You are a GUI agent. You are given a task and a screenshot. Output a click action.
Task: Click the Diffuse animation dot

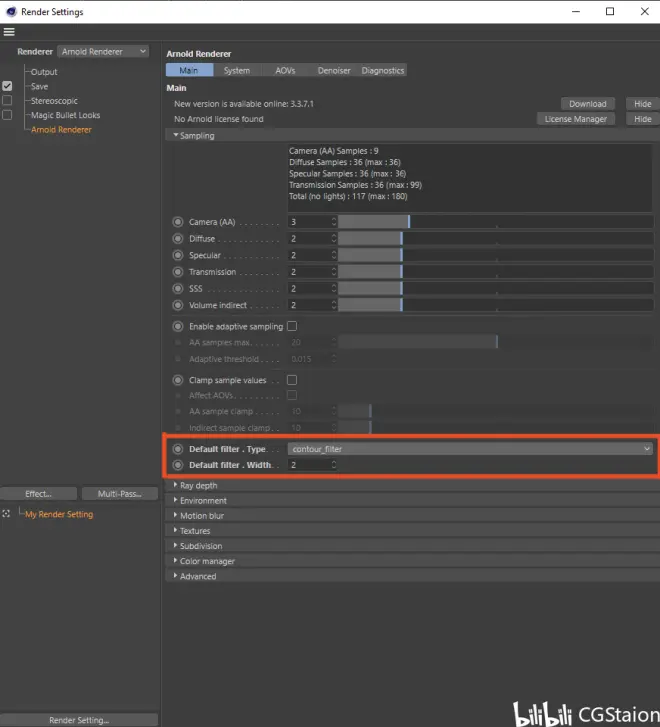click(x=178, y=239)
